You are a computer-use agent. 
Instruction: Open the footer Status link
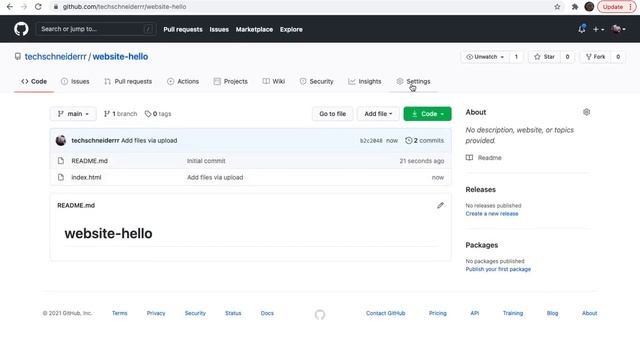[233, 313]
